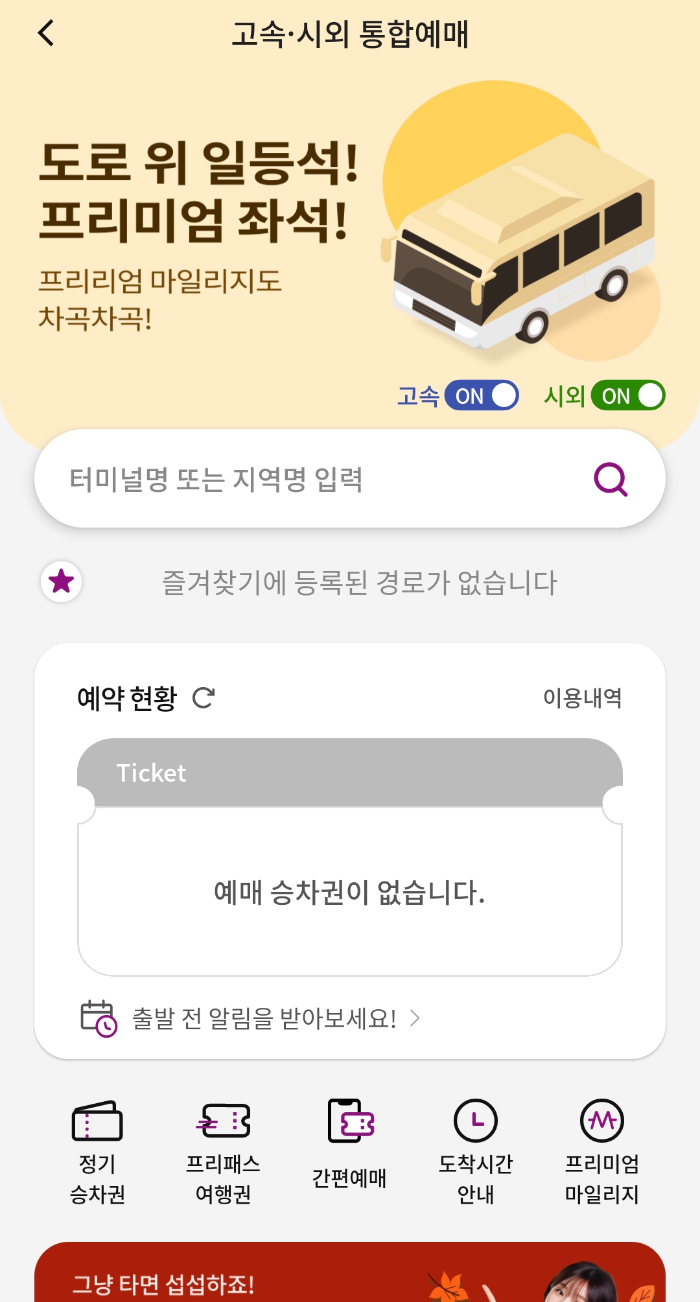Tap the back arrow at top left
This screenshot has height=1302, width=700.
pyautogui.click(x=44, y=33)
